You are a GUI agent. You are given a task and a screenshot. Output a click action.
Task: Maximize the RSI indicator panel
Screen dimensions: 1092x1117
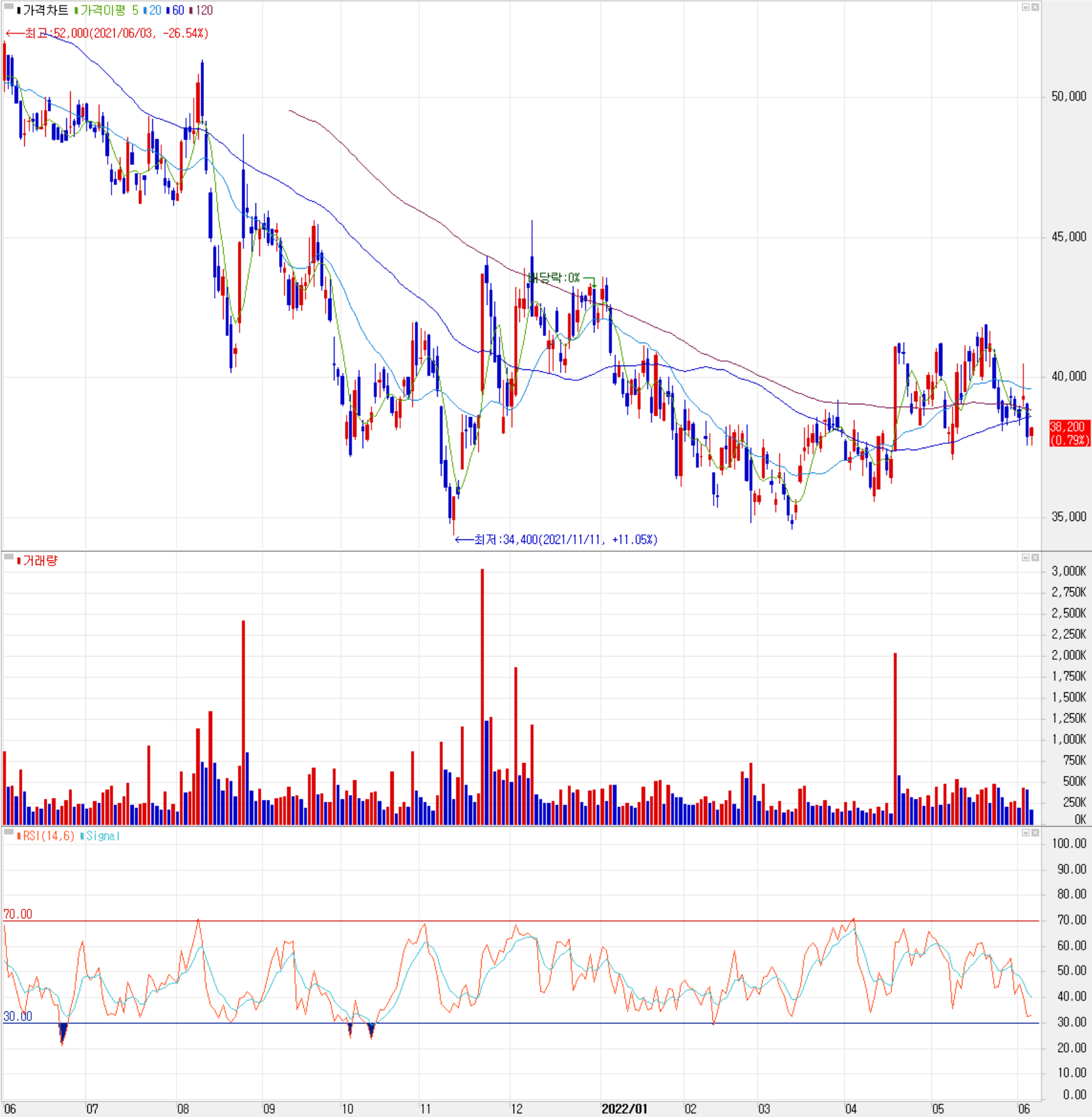pyautogui.click(x=1026, y=832)
